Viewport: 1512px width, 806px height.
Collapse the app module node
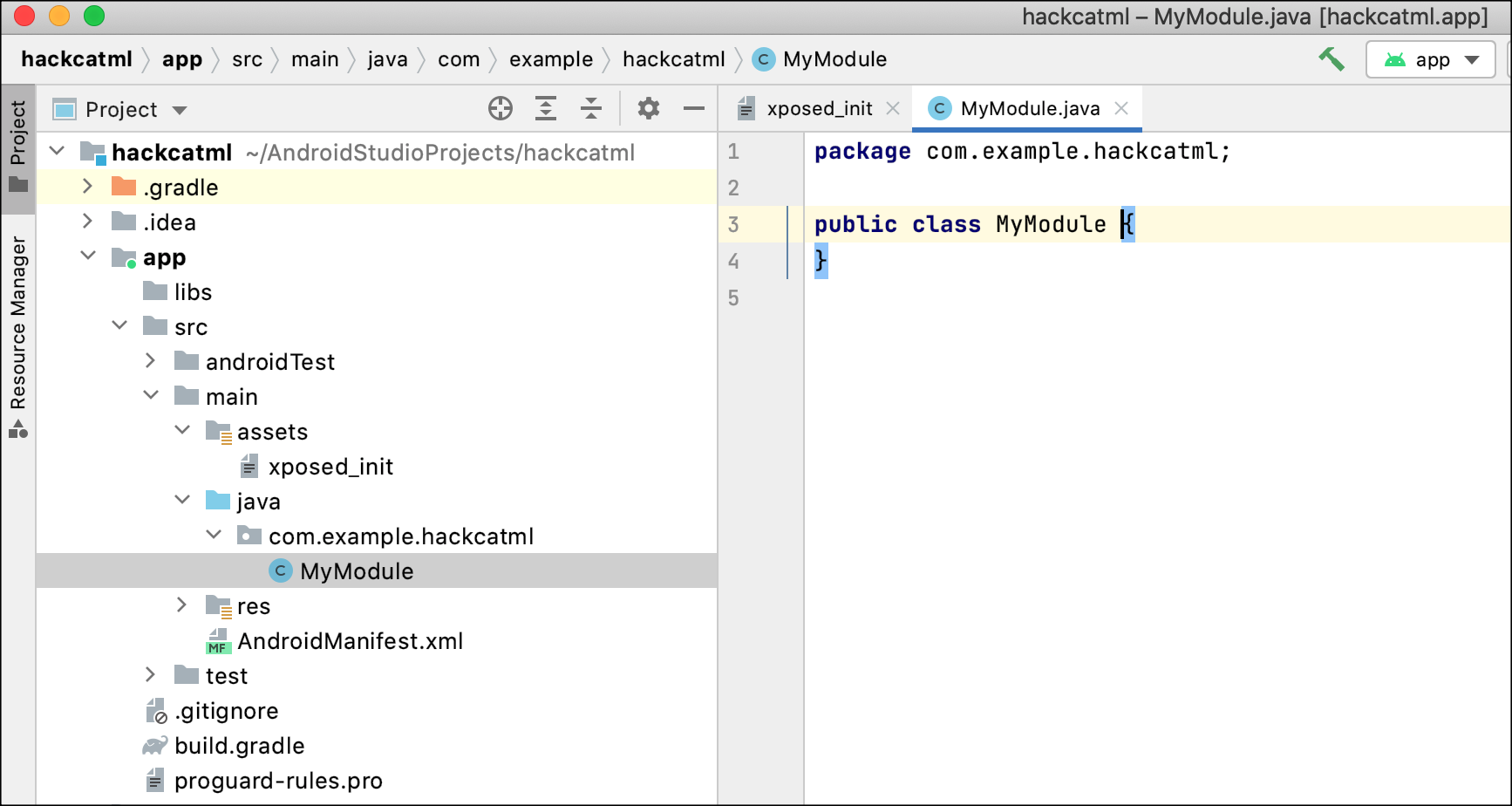pyautogui.click(x=88, y=256)
